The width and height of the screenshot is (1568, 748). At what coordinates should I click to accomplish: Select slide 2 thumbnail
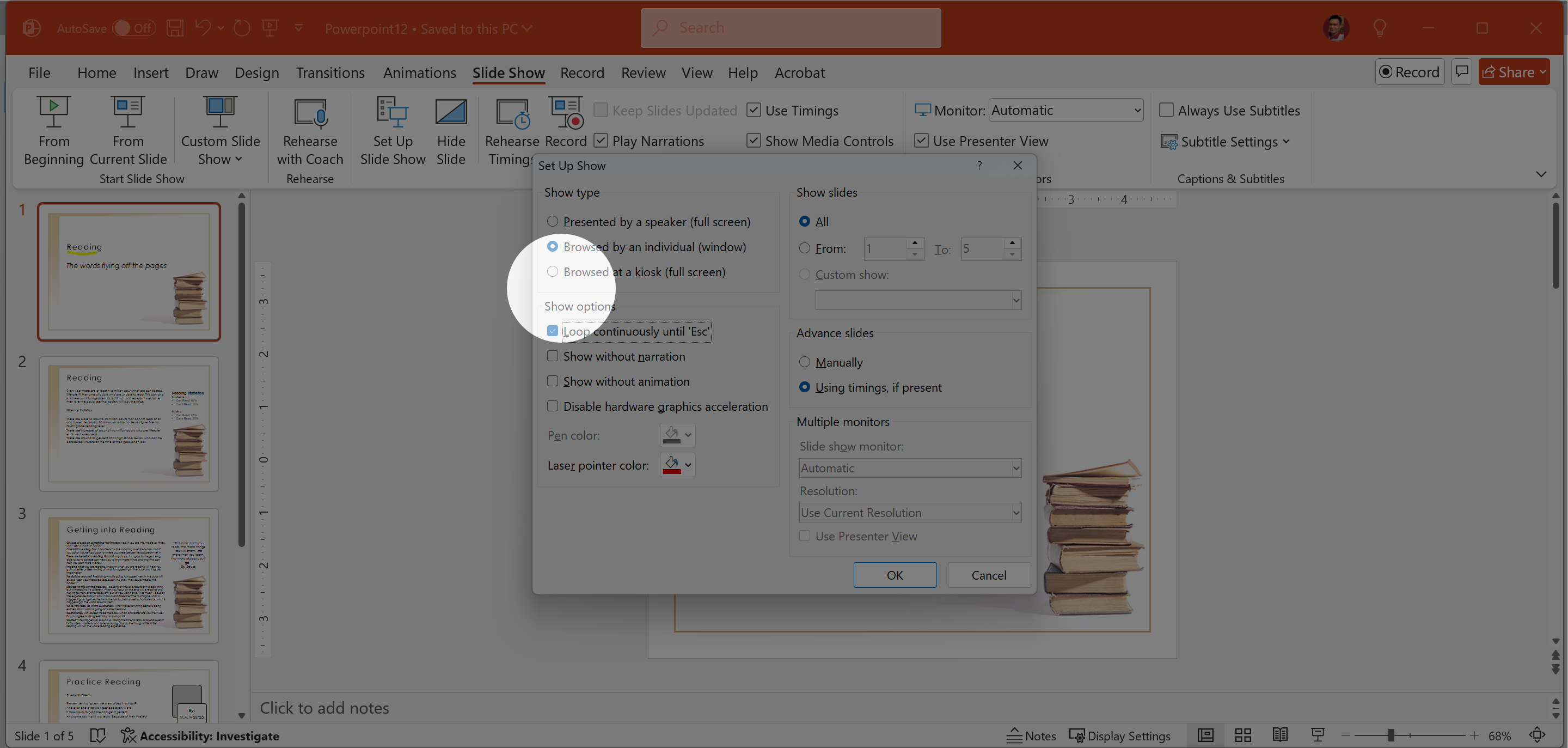[129, 423]
